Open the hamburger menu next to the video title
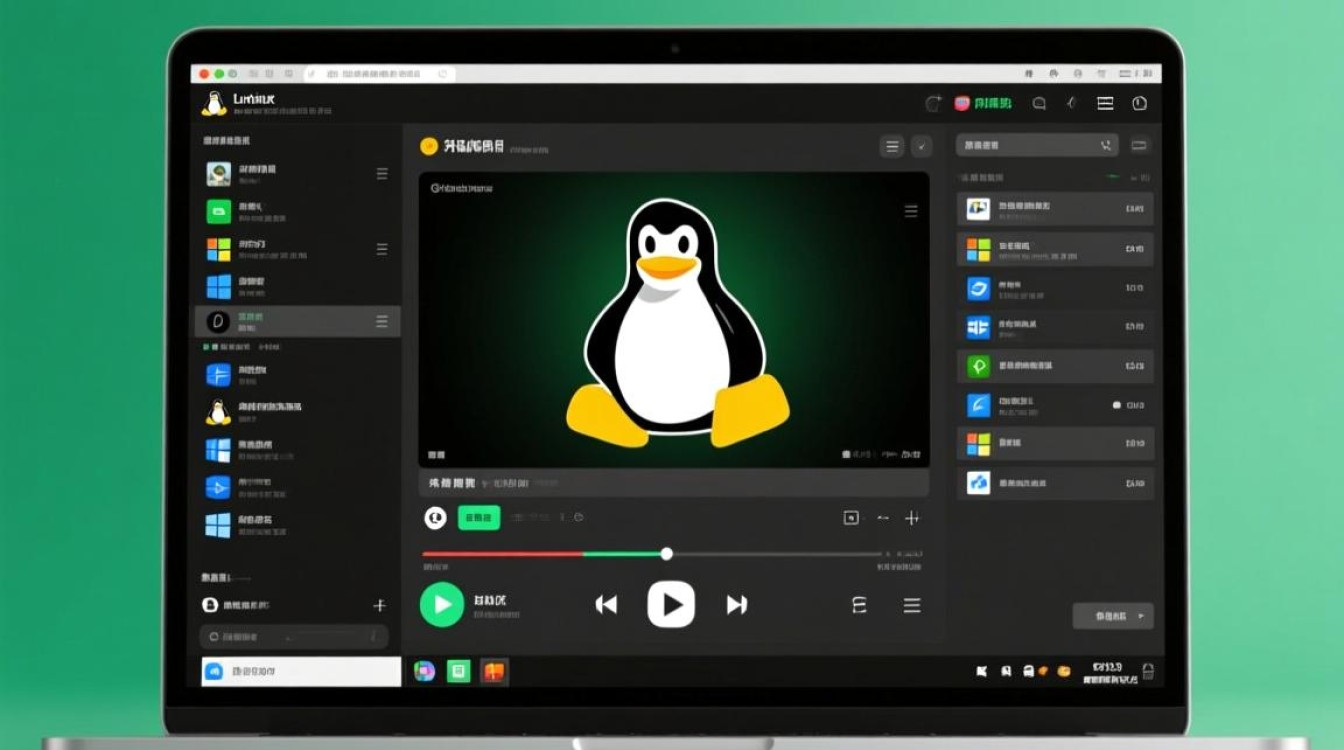Image resolution: width=1344 pixels, height=750 pixels. click(891, 146)
